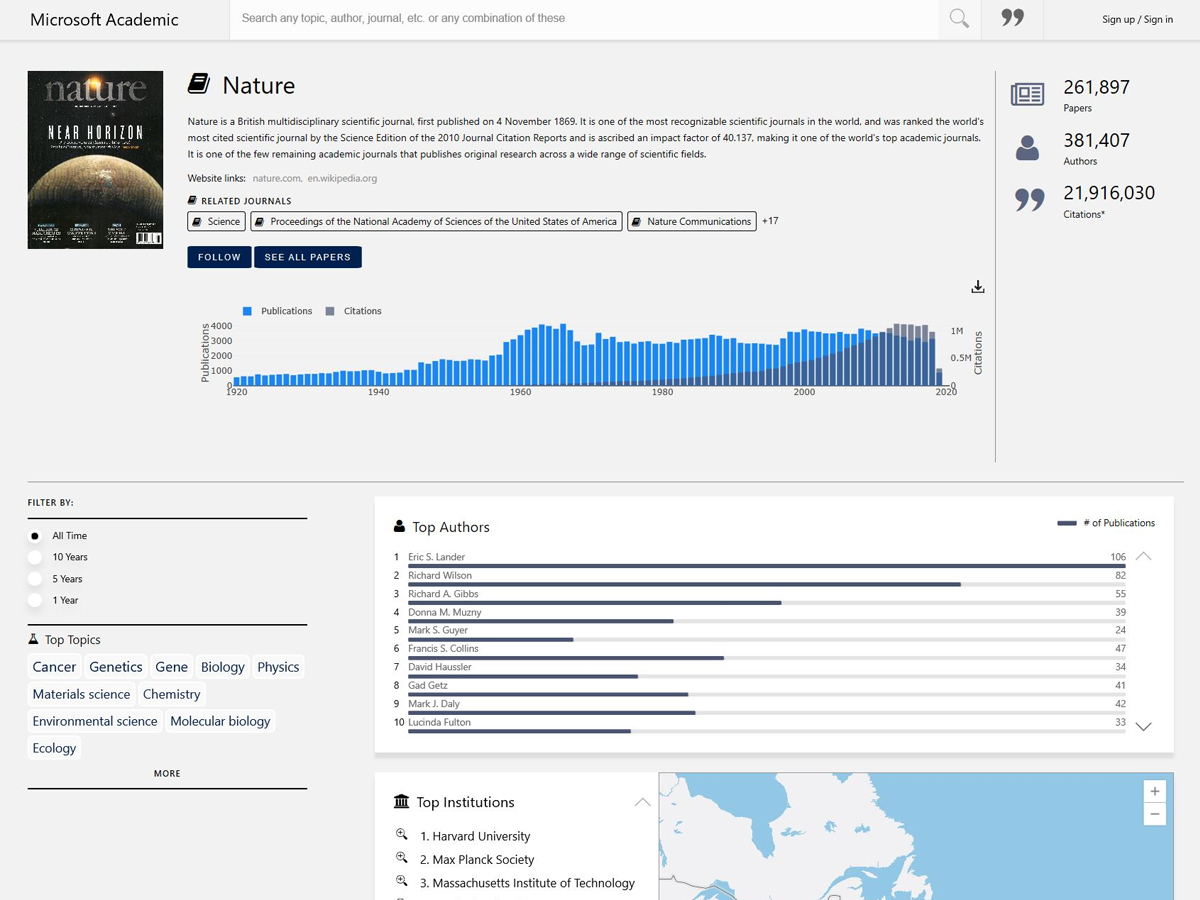Viewport: 1200px width, 900px height.
Task: Open the Nature Communications related journal
Action: coord(691,221)
